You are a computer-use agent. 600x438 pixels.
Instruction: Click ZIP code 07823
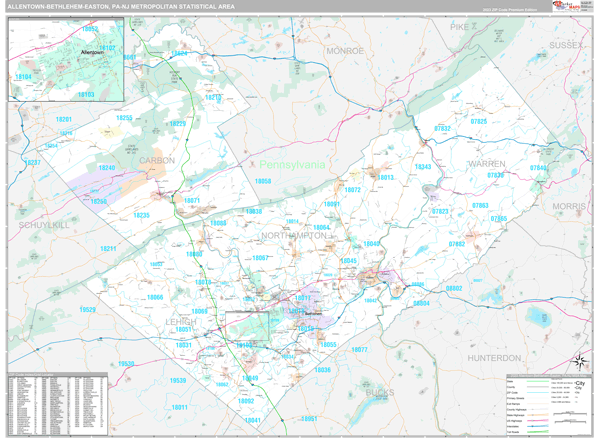point(440,211)
